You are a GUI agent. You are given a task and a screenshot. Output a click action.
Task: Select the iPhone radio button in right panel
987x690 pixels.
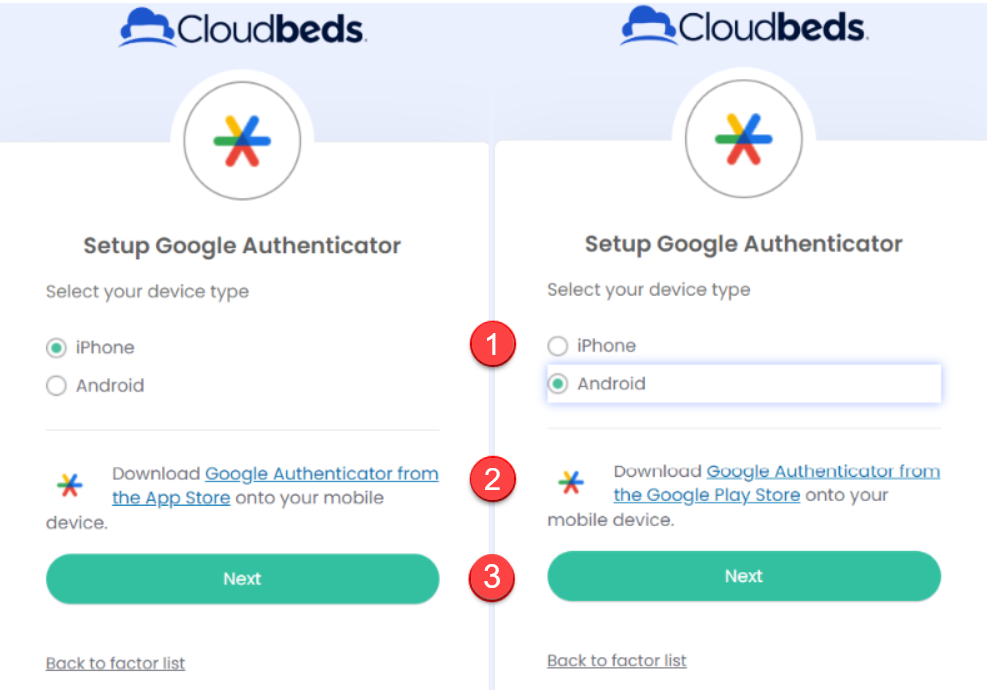coord(558,346)
